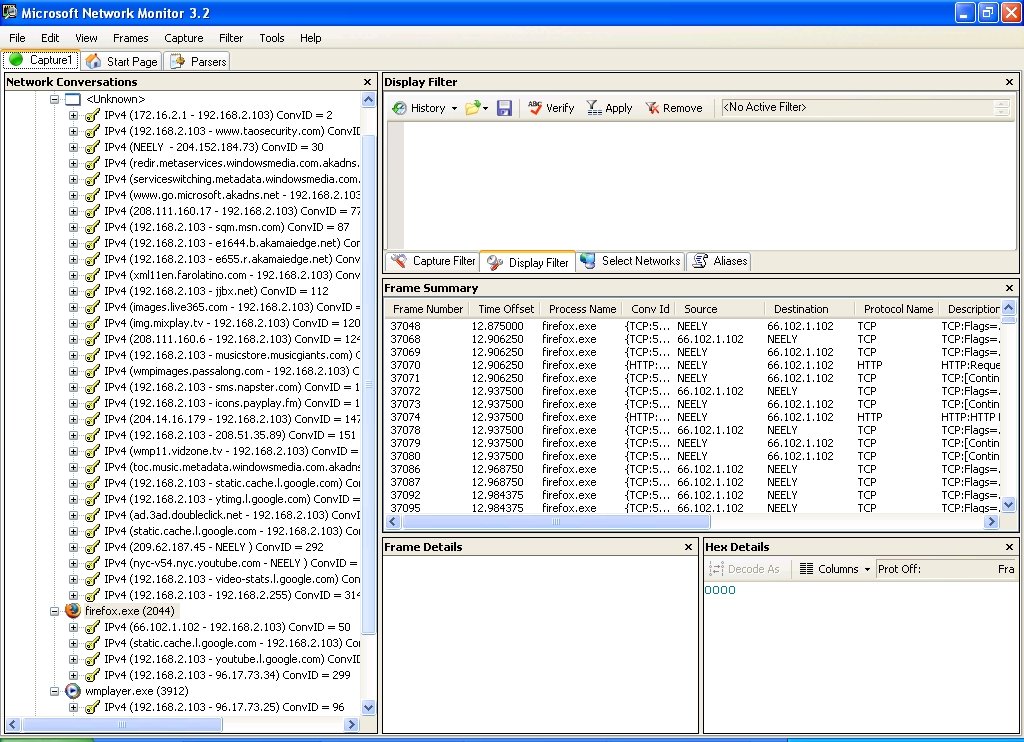Open the History dropdown arrow
Screen dimensions: 1024x742
click(454, 108)
